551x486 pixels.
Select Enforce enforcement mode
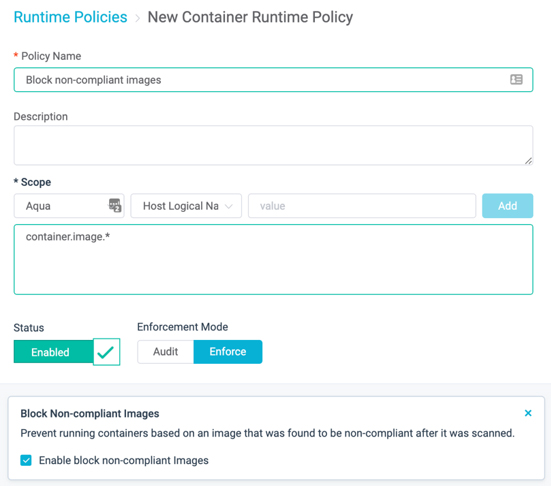click(x=228, y=351)
